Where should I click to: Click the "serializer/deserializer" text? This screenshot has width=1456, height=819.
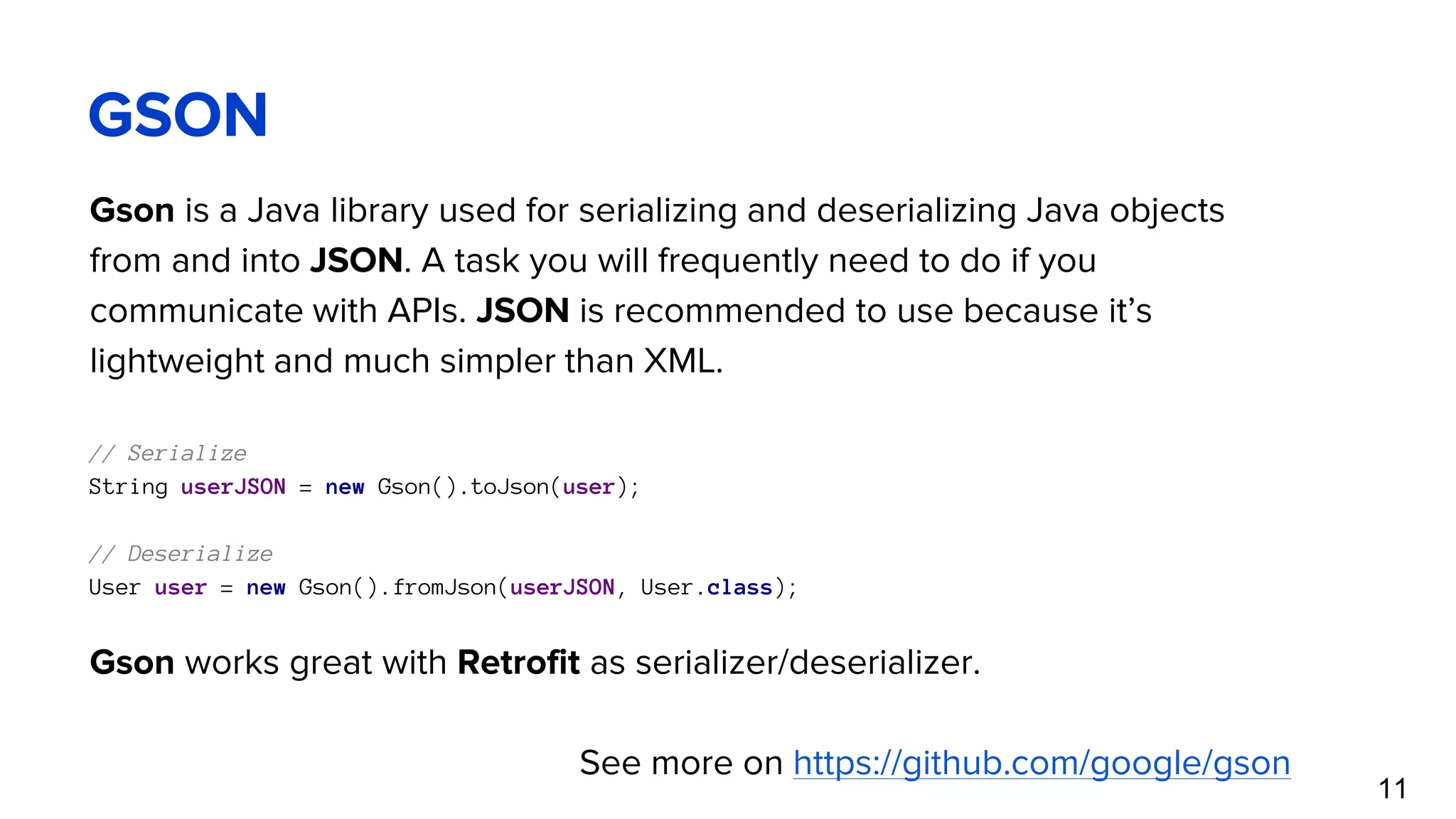pyautogui.click(x=808, y=663)
